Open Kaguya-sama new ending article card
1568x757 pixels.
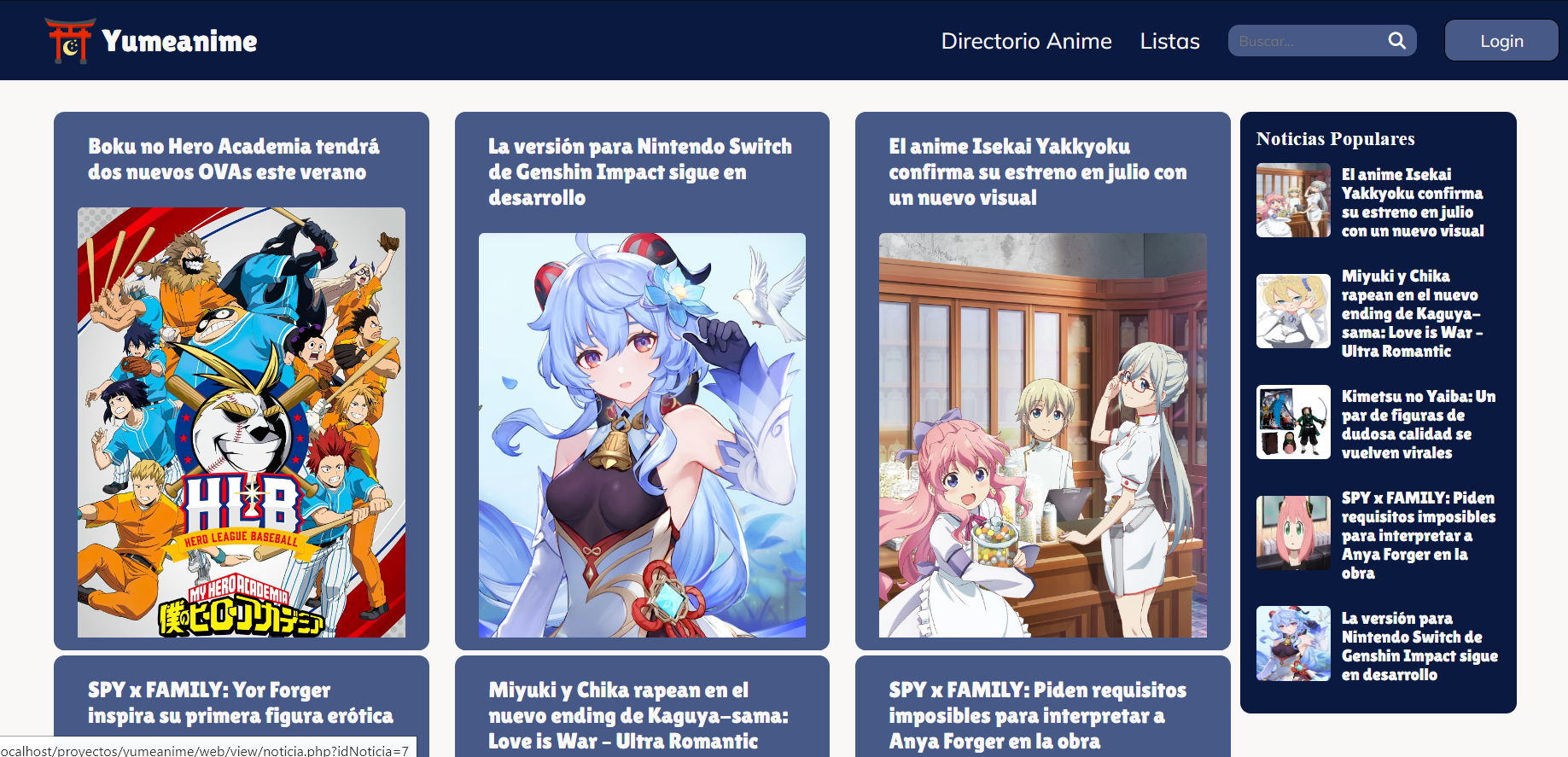coord(638,715)
